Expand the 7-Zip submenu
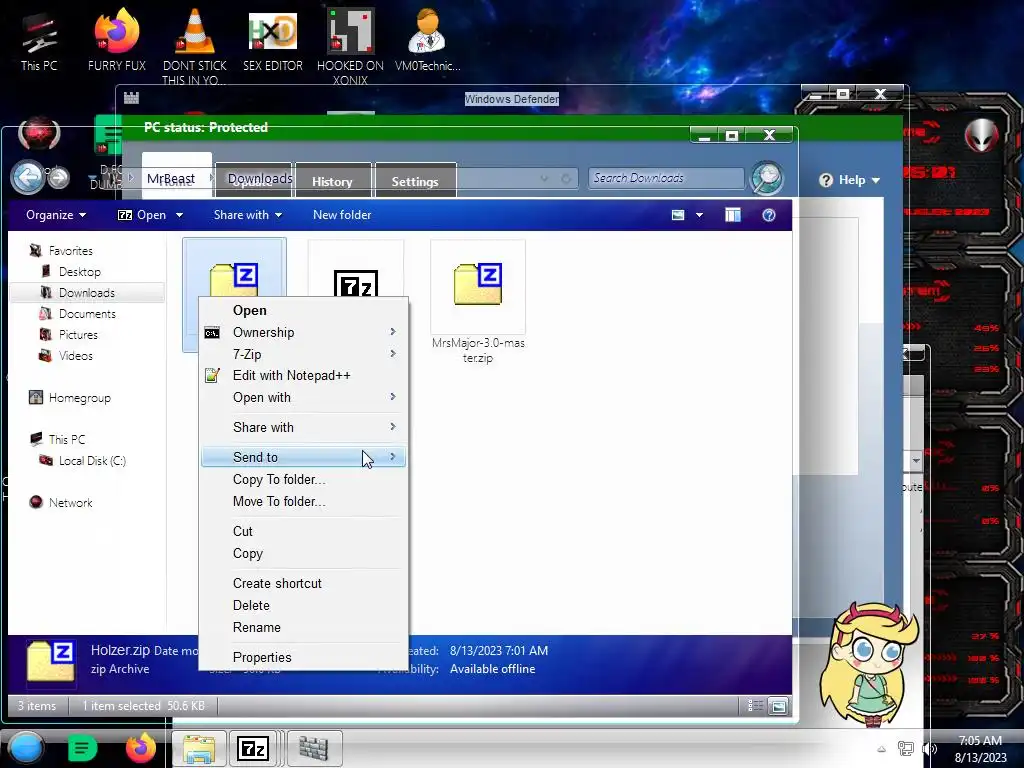 [304, 354]
